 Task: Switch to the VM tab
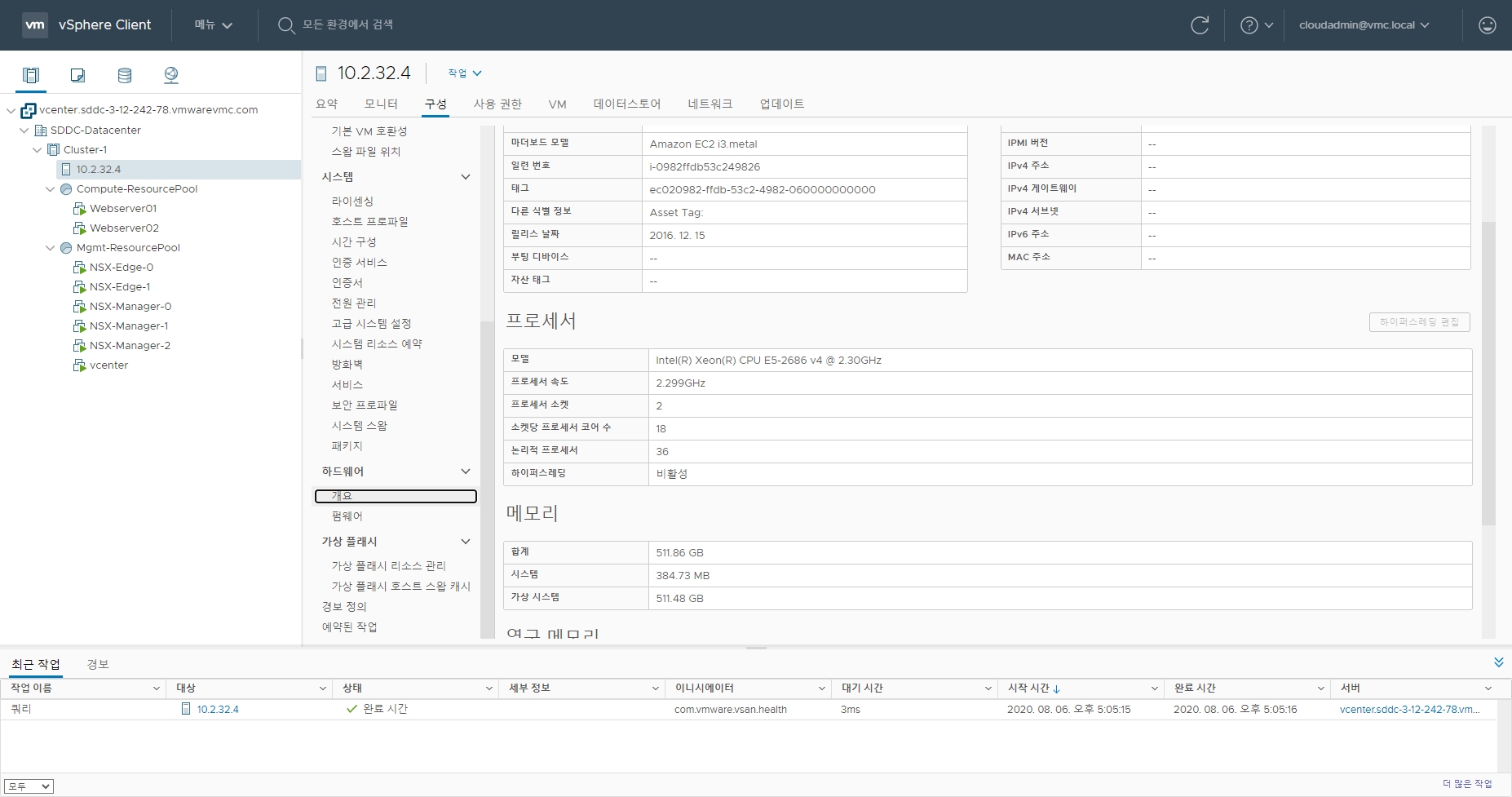coord(557,104)
